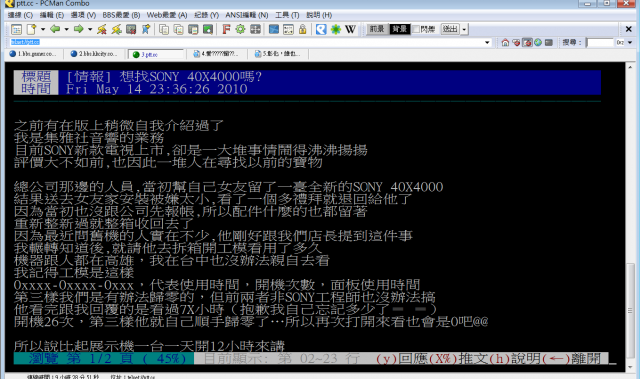Click the add to favorites ribbon icon

[146, 29]
